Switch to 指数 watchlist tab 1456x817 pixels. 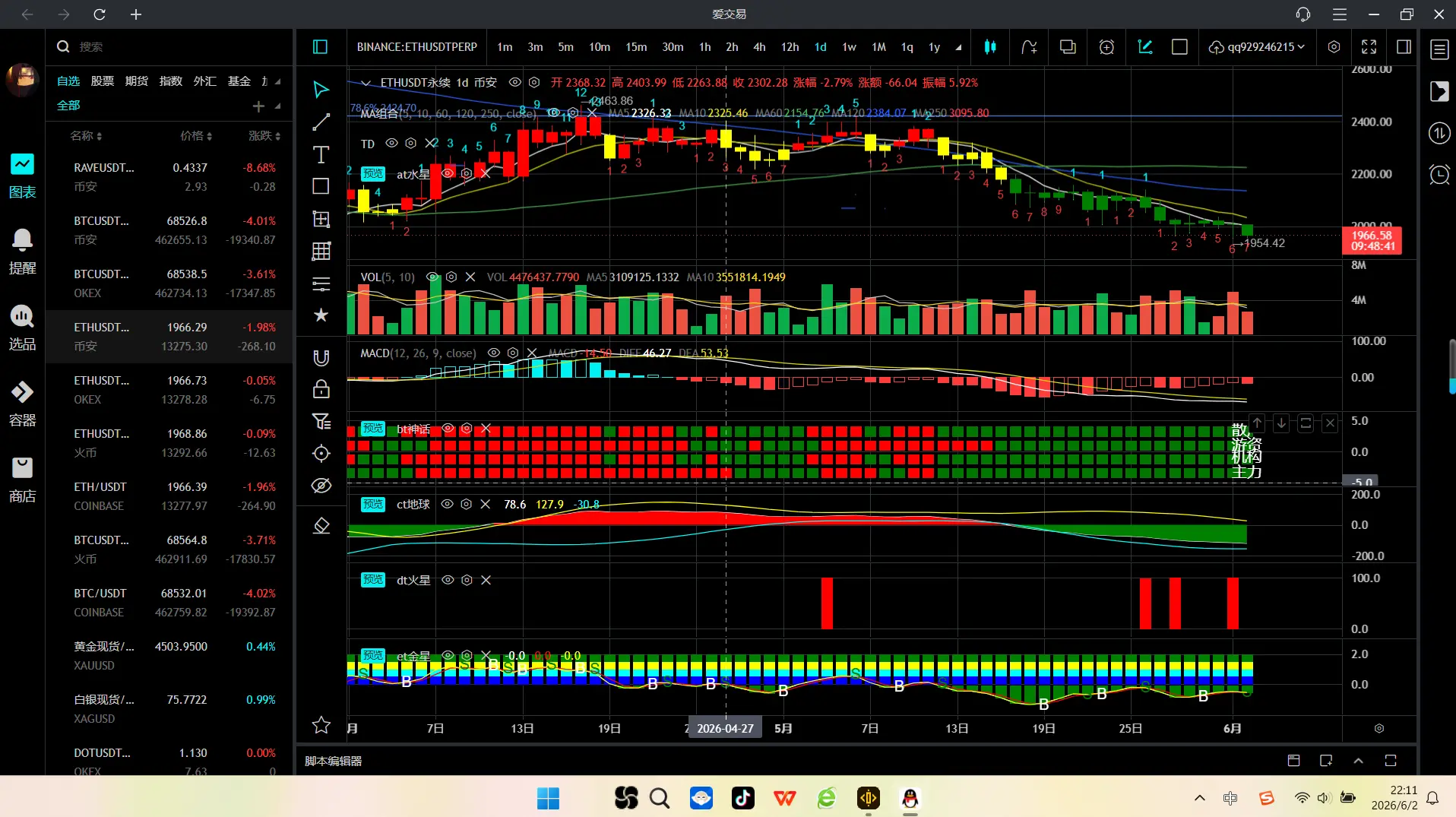click(x=171, y=81)
